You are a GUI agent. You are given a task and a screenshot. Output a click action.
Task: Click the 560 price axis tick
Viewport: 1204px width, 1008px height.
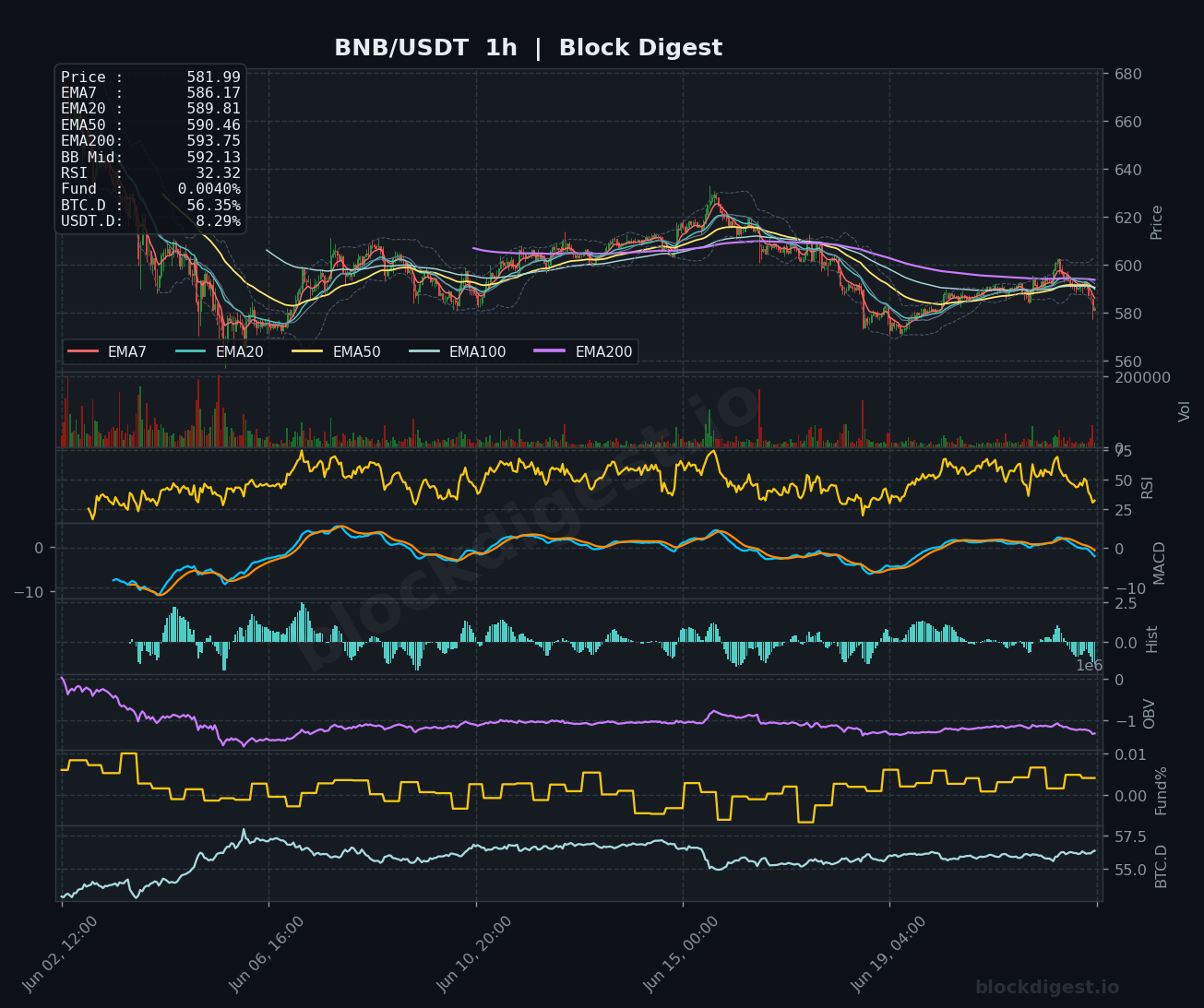click(1127, 362)
